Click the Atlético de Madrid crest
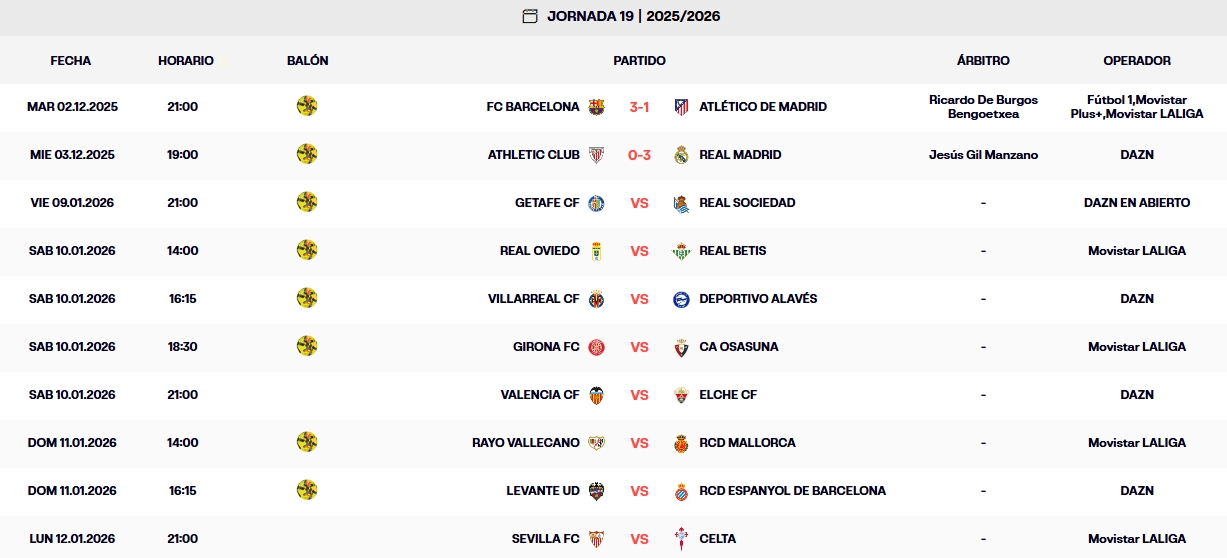The image size is (1227, 558). [x=681, y=107]
